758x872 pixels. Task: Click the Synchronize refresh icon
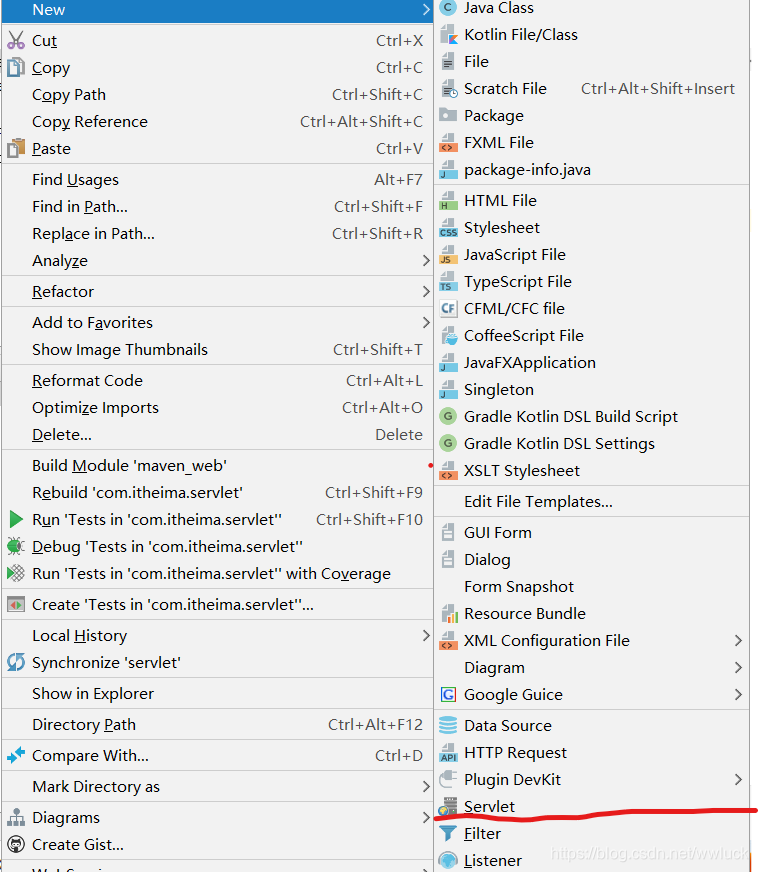click(16, 662)
